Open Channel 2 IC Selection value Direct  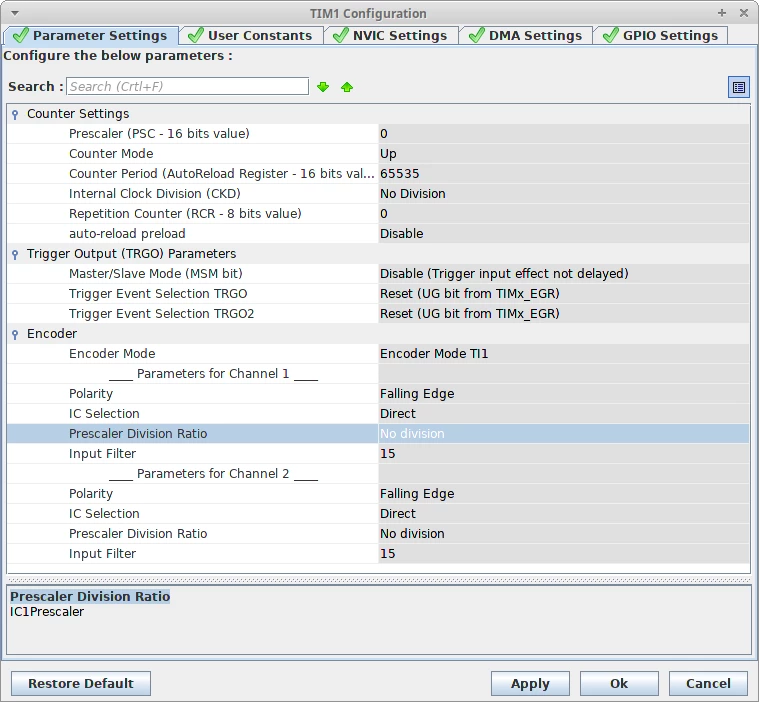pos(564,514)
